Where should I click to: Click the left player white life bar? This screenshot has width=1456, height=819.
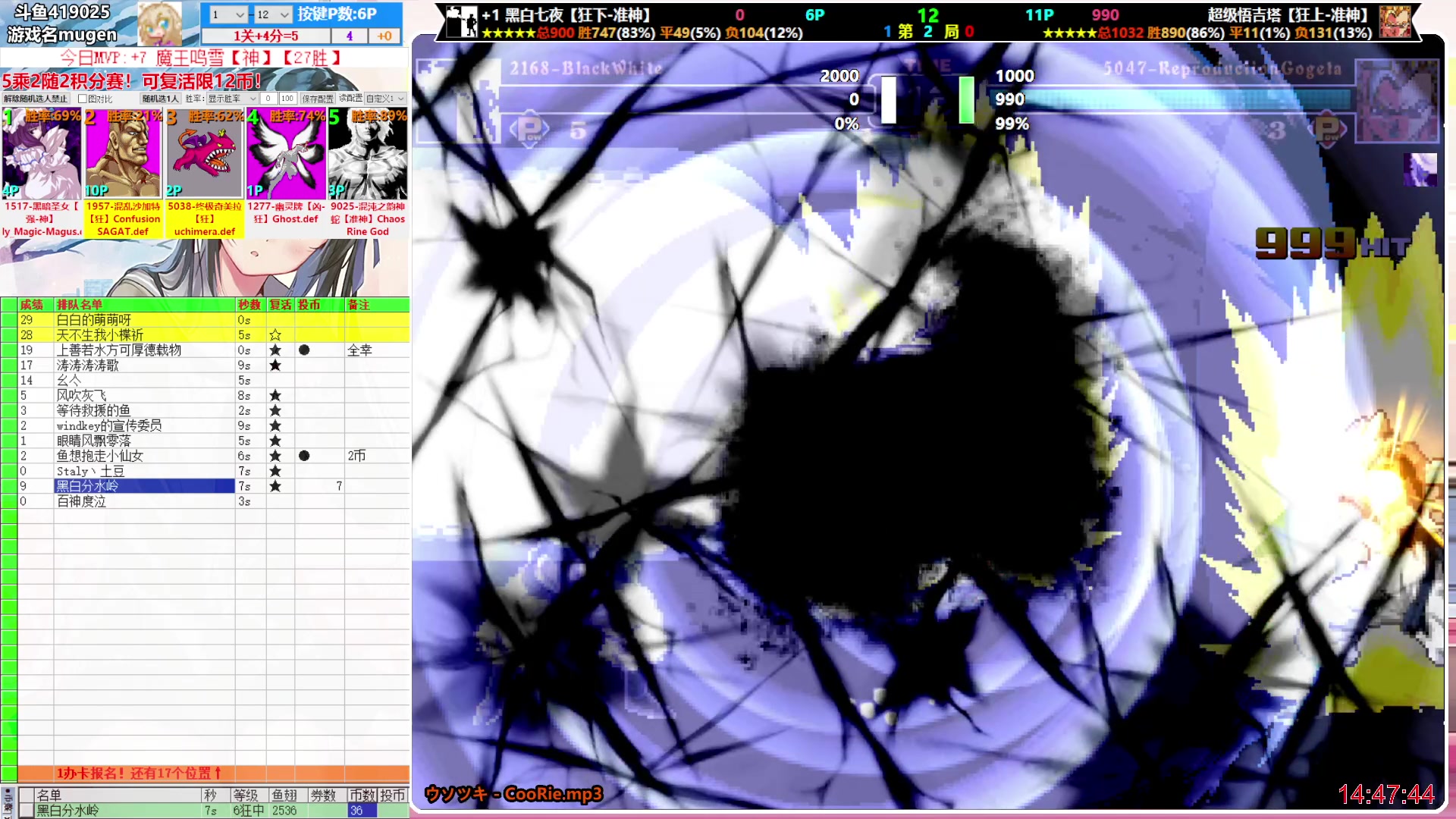pos(888,99)
